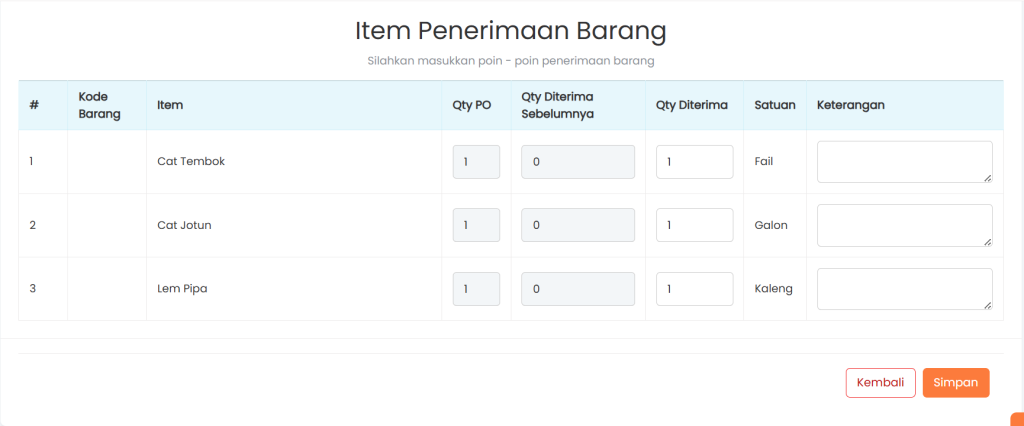Click the orange widget at bottom-right corner
Screen dimensions: 1024x426
click(x=1017, y=420)
